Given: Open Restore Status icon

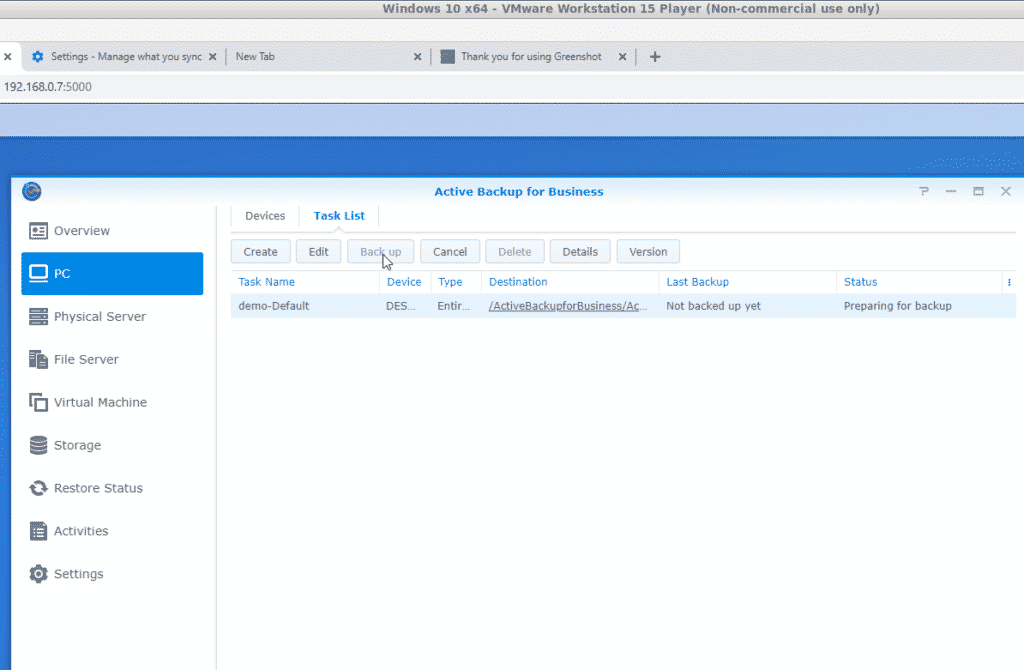Looking at the screenshot, I should (x=39, y=489).
